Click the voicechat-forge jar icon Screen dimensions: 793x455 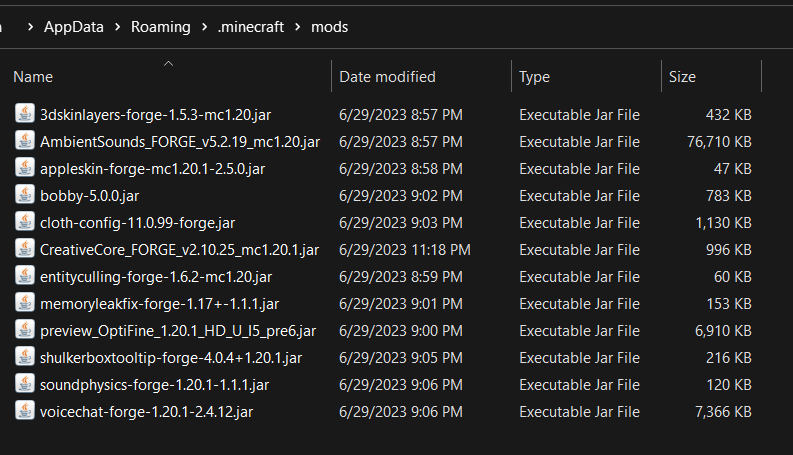(24, 411)
